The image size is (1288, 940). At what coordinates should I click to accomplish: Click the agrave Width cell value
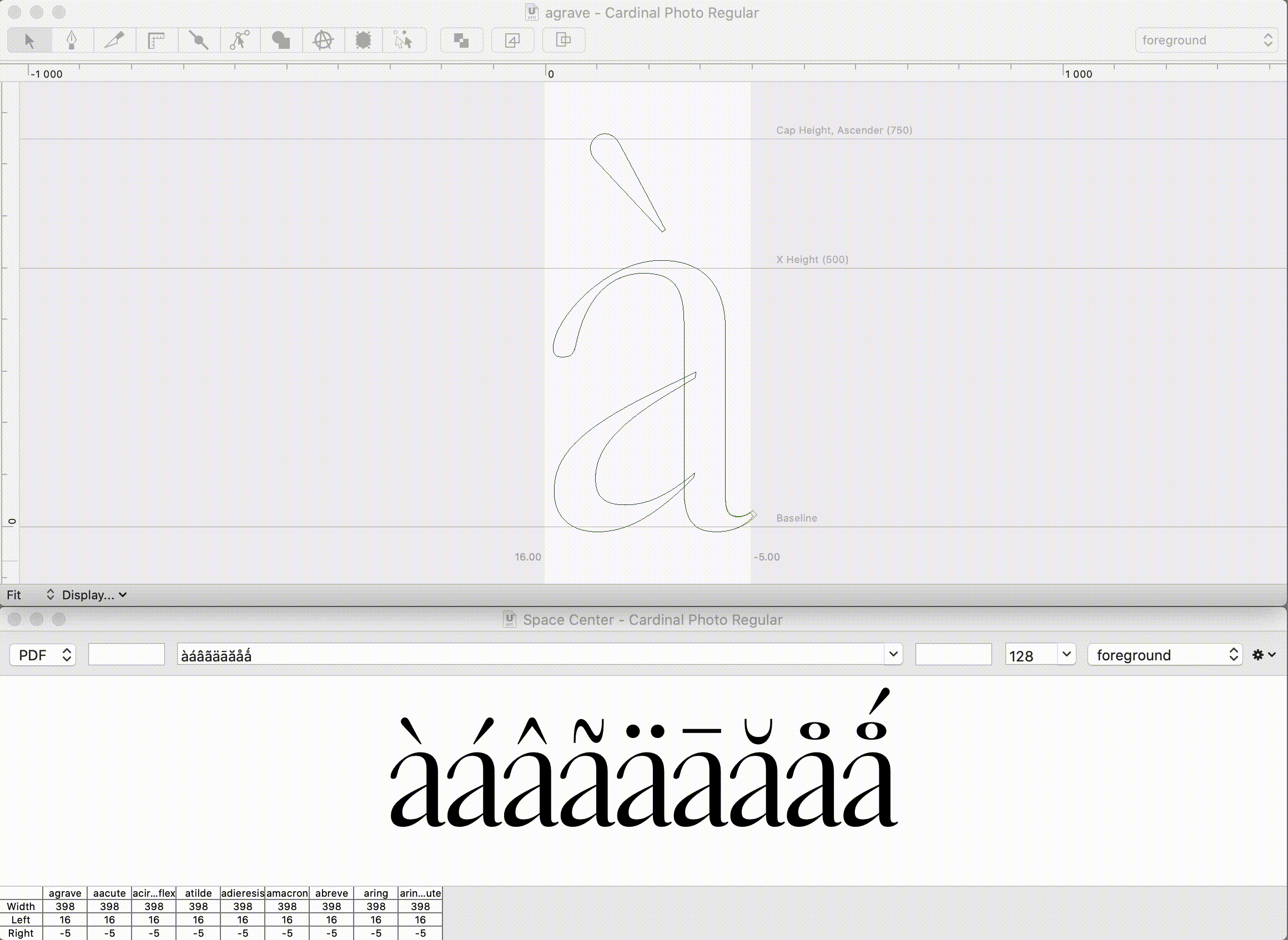point(65,907)
